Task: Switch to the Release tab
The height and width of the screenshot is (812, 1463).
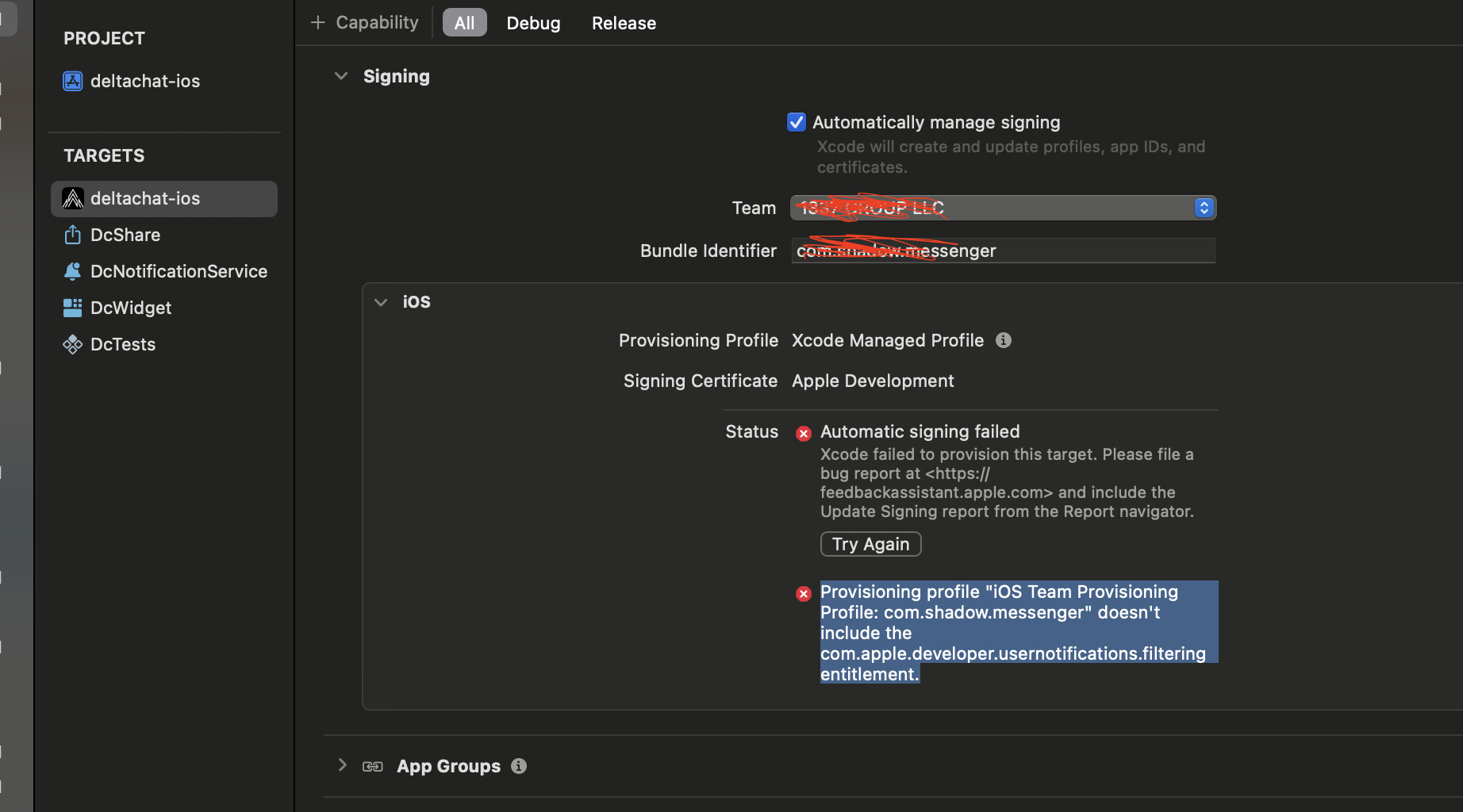Action: point(624,23)
